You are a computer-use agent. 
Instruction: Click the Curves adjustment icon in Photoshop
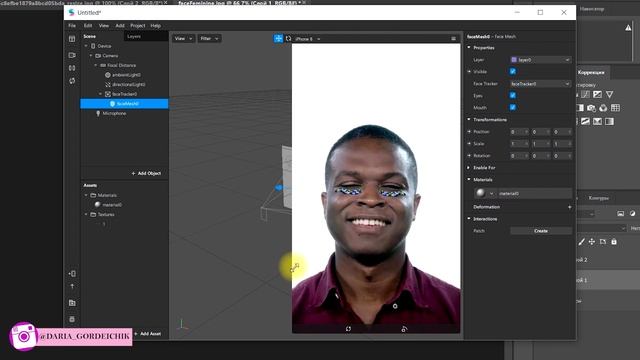pyautogui.click(x=586, y=95)
